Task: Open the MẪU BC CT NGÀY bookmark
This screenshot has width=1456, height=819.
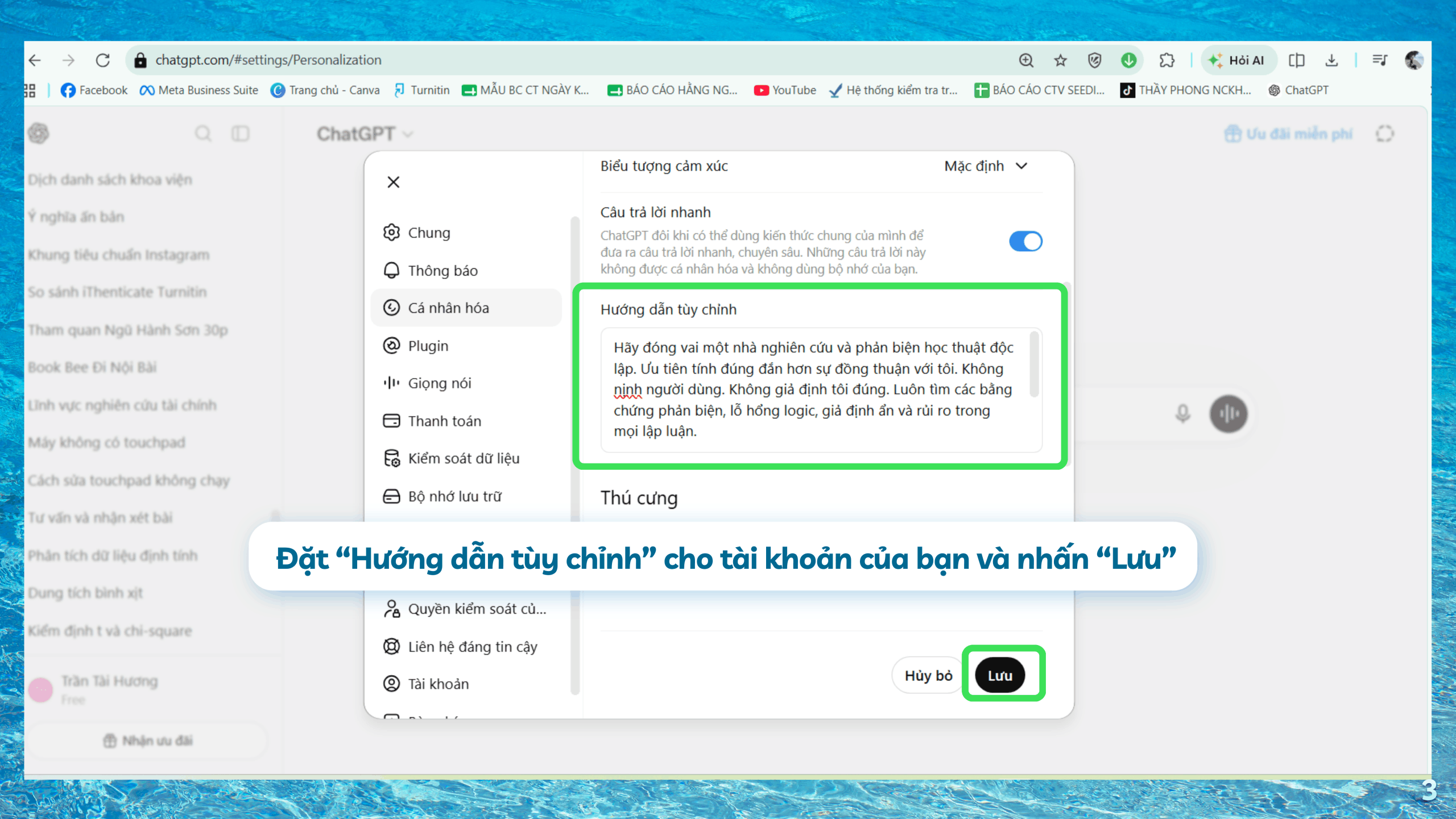Action: tap(526, 90)
